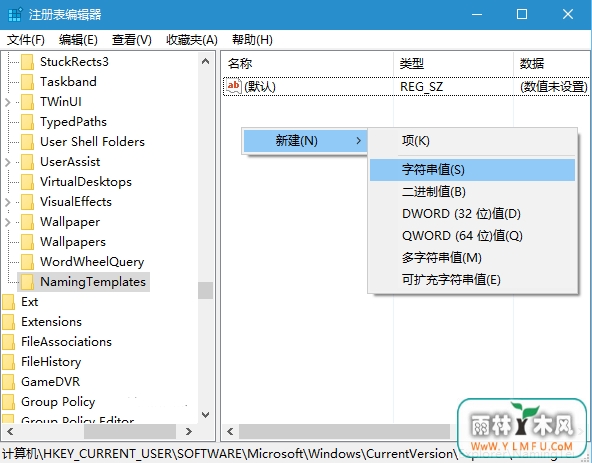Choose 多字符串值(M) from the submenu
The image size is (592, 463).
click(472, 258)
